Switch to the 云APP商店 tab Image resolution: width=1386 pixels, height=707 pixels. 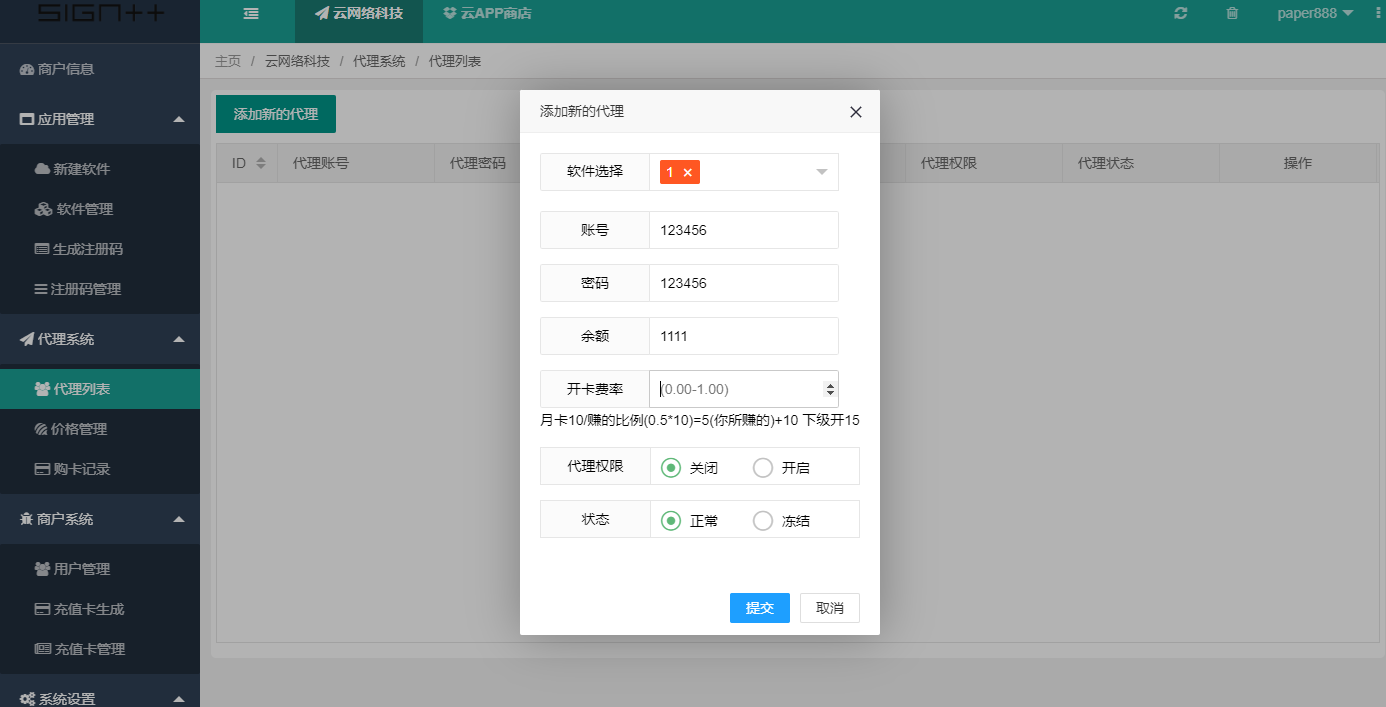485,14
